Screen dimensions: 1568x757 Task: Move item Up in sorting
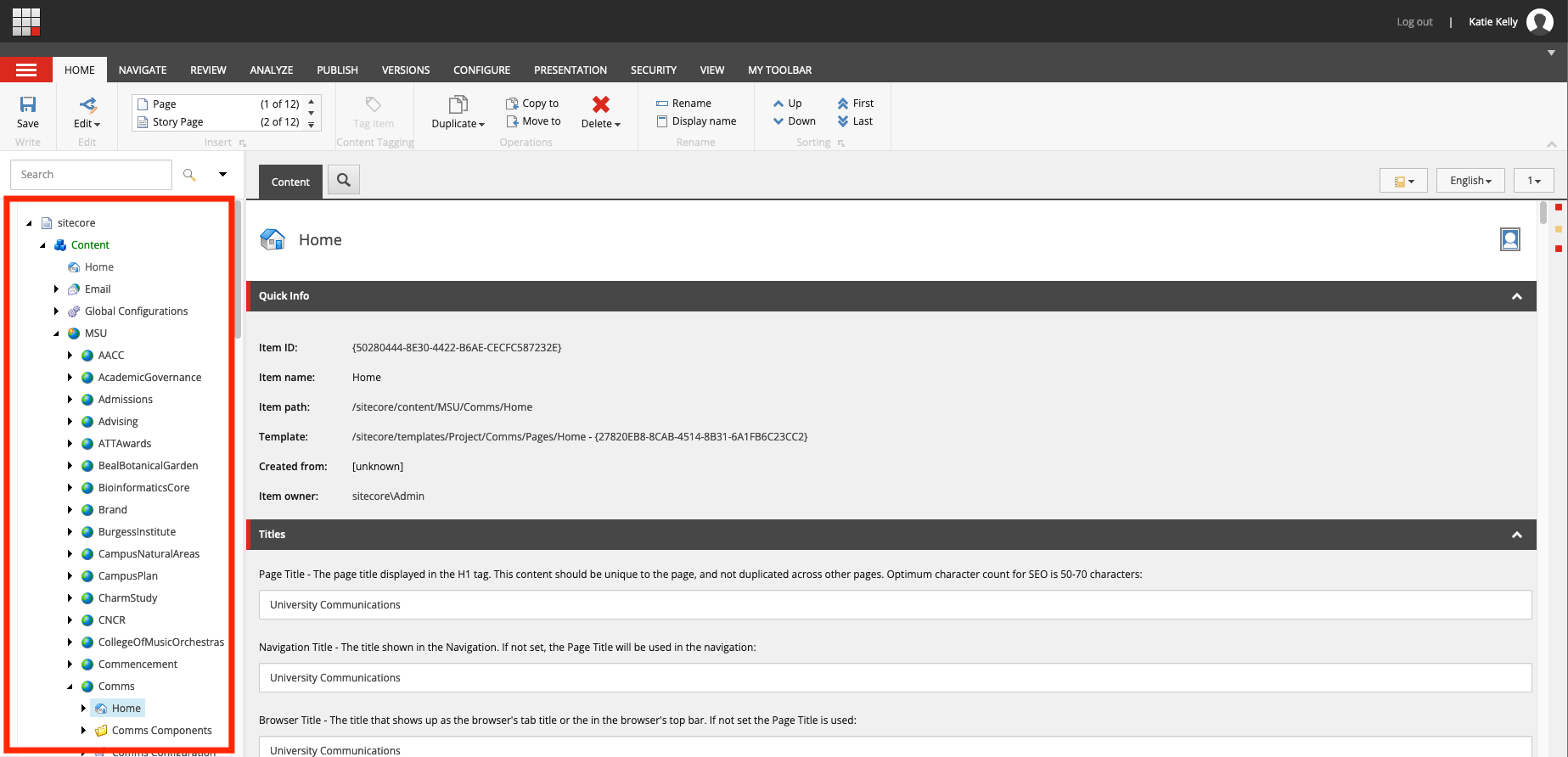[787, 104]
